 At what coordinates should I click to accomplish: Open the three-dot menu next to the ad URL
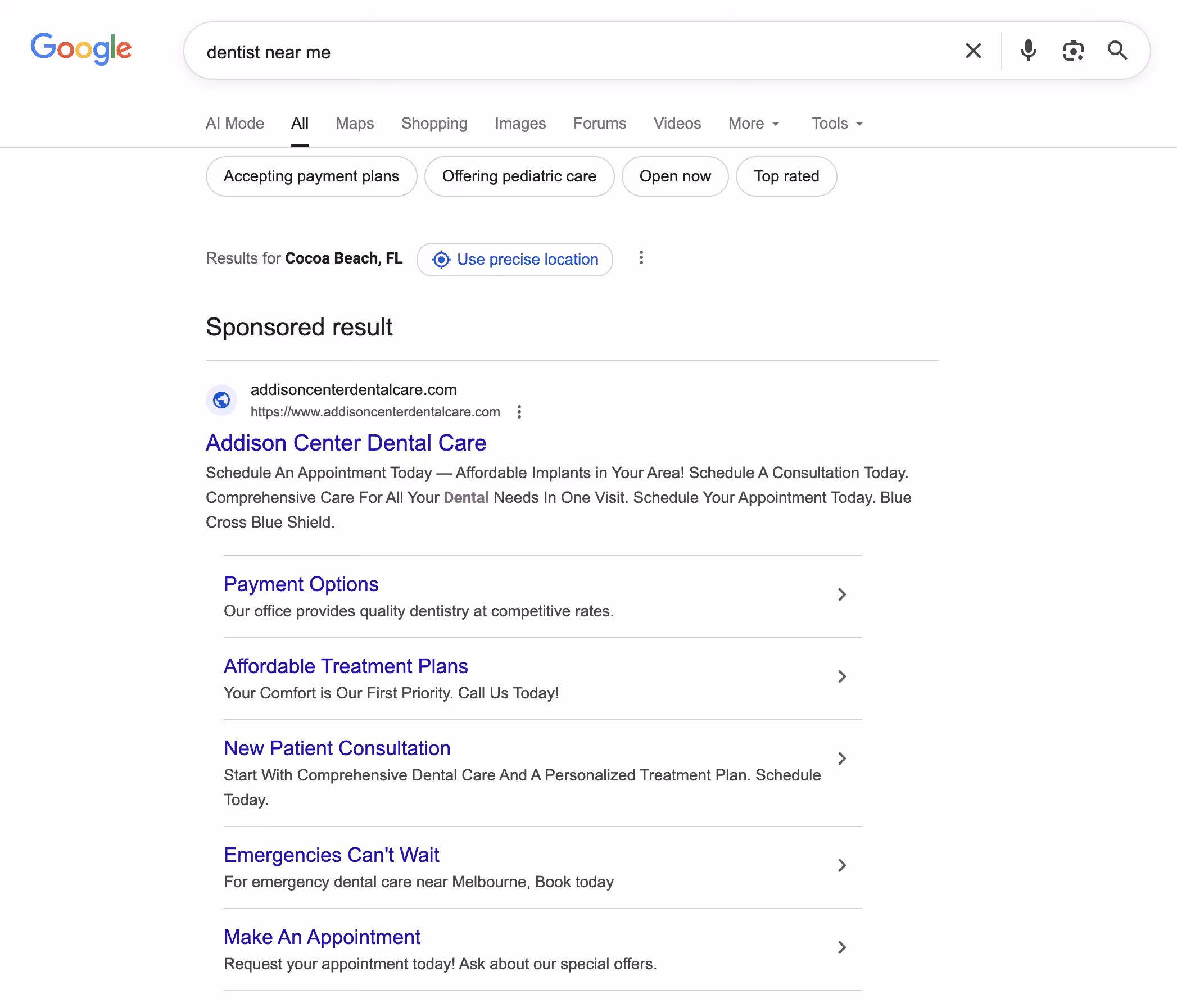coord(519,412)
